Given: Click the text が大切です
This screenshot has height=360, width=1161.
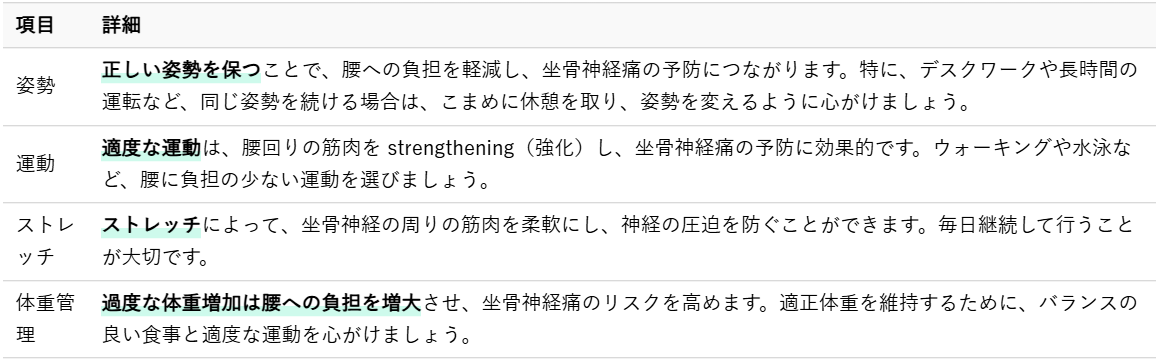Looking at the screenshot, I should (x=151, y=256).
